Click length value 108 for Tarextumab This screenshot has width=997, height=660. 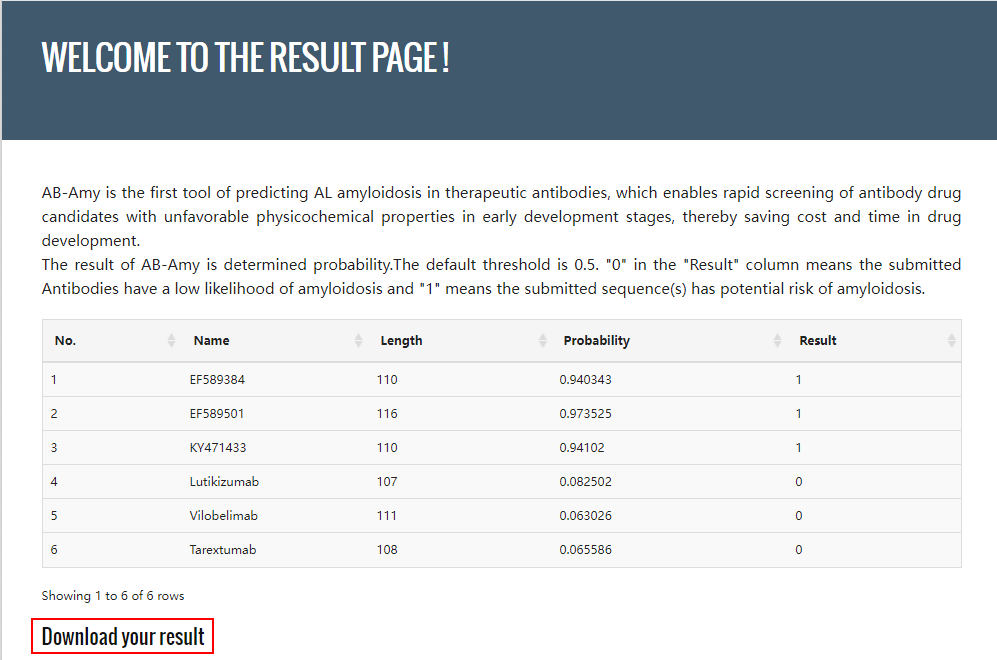(387, 550)
